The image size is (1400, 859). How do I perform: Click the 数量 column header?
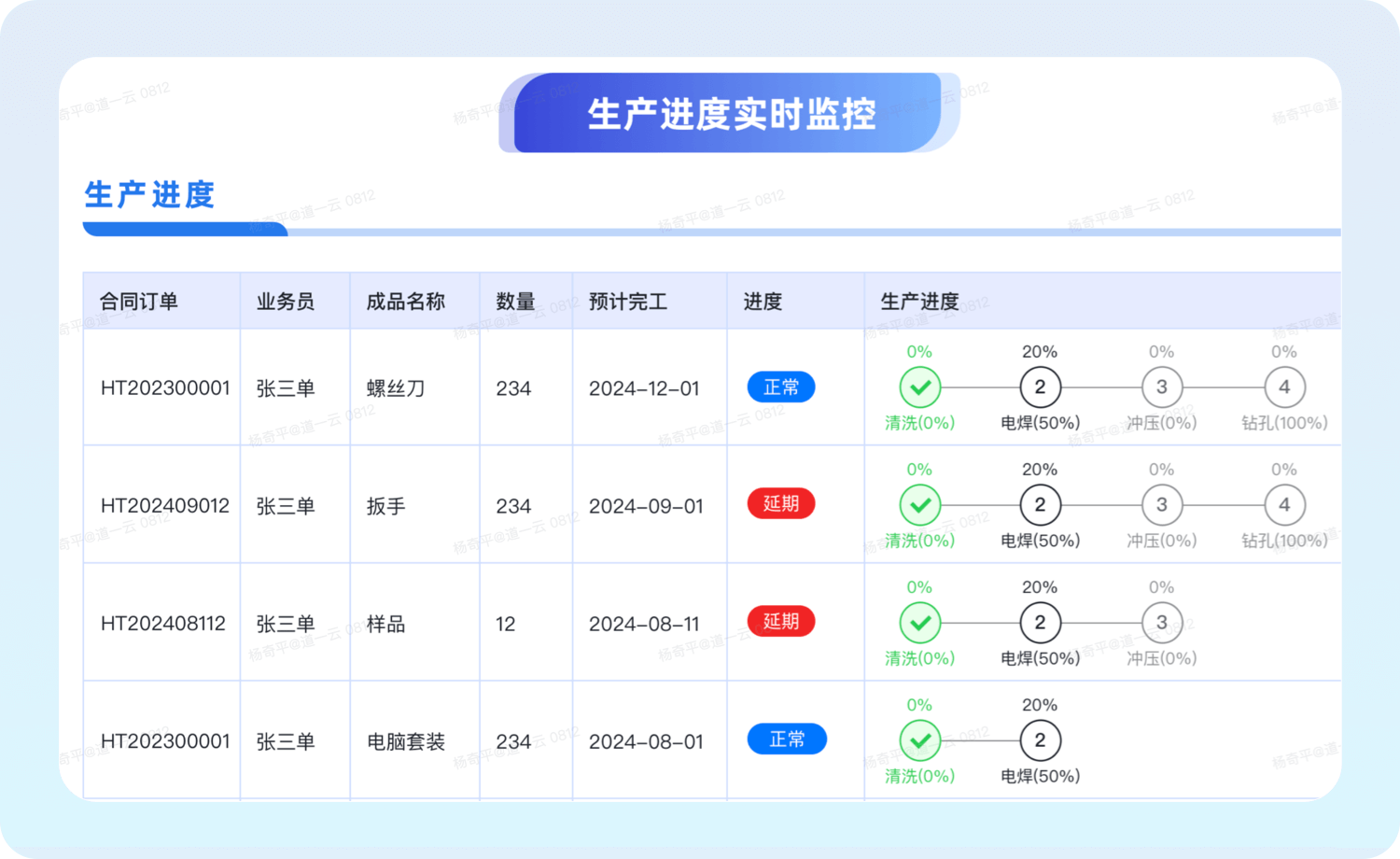click(515, 302)
